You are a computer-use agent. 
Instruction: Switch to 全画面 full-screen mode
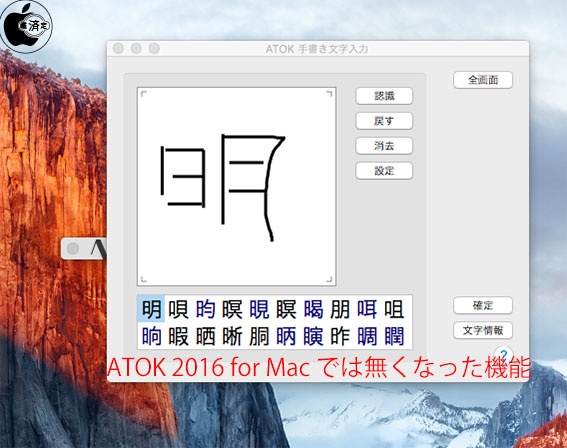click(483, 80)
